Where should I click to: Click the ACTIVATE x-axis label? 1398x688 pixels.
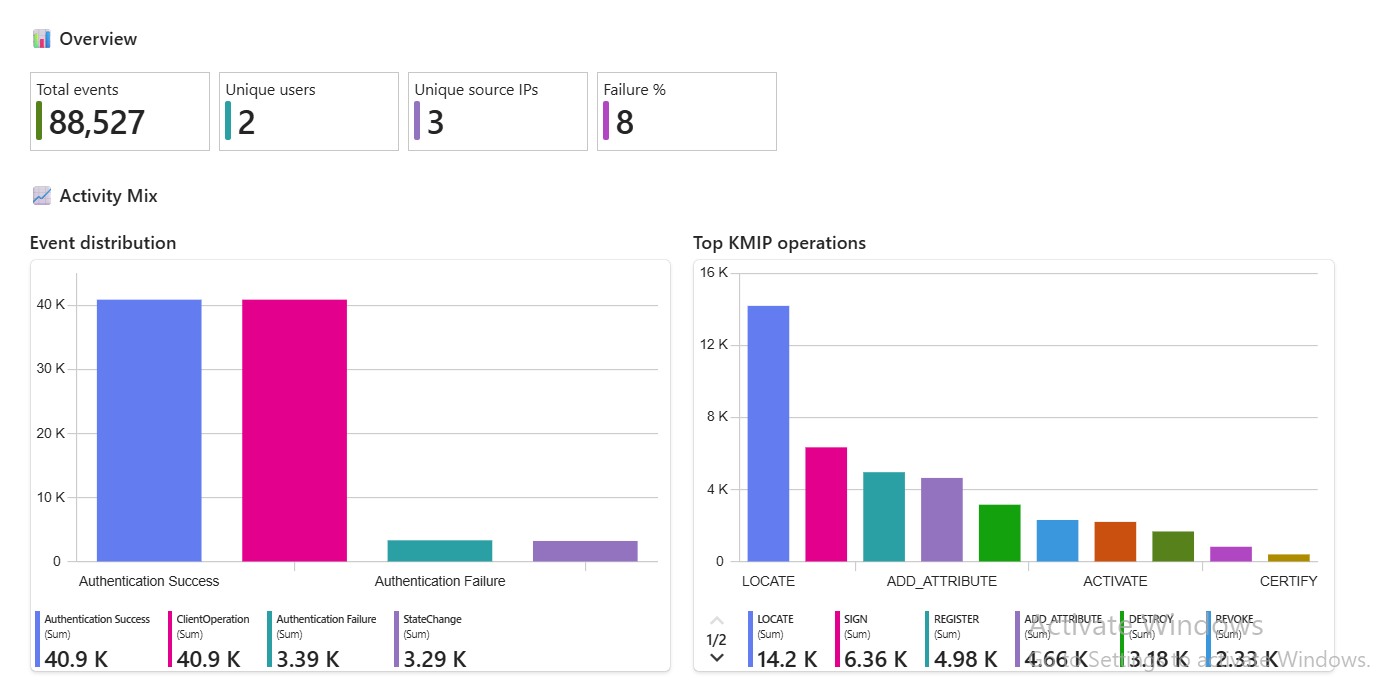[1115, 581]
